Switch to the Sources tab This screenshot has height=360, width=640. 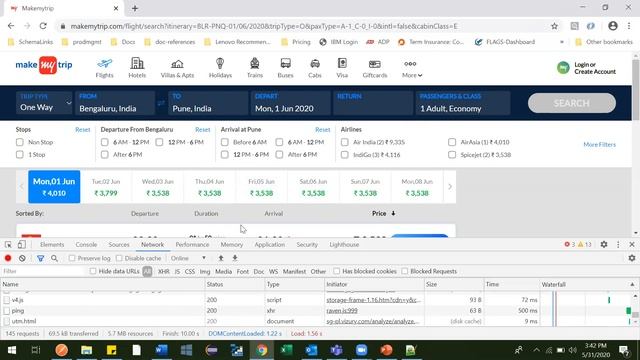119,244
